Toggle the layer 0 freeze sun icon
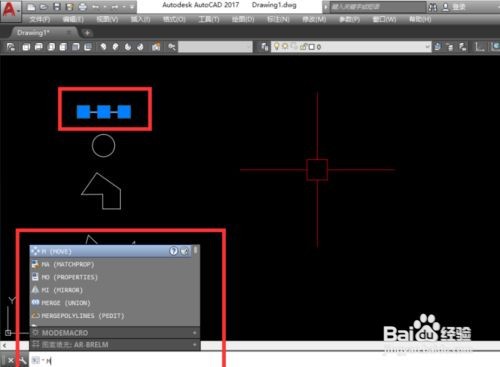The image size is (500, 367). pos(285,47)
